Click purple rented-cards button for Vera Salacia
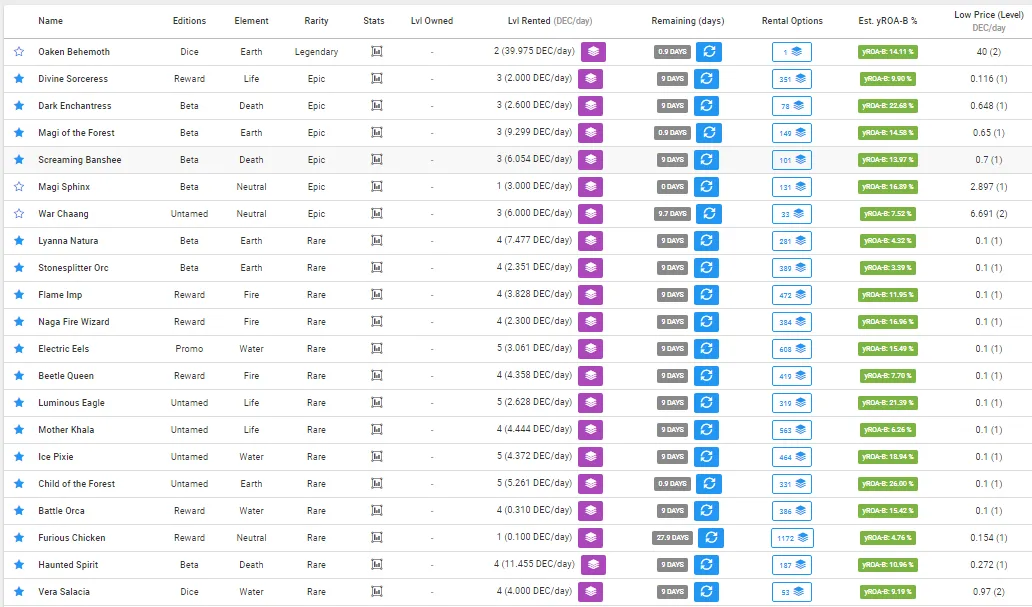The image size is (1032, 607). (590, 591)
